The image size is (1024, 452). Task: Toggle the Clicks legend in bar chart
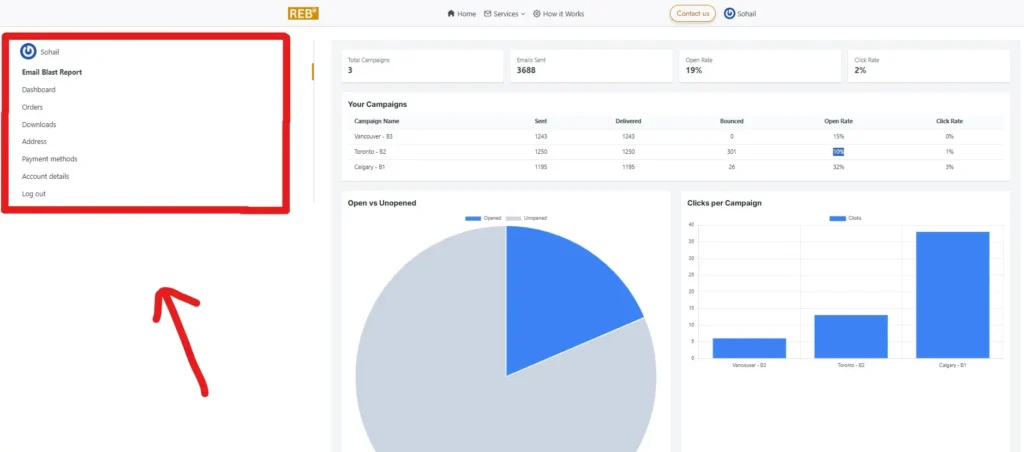847,218
